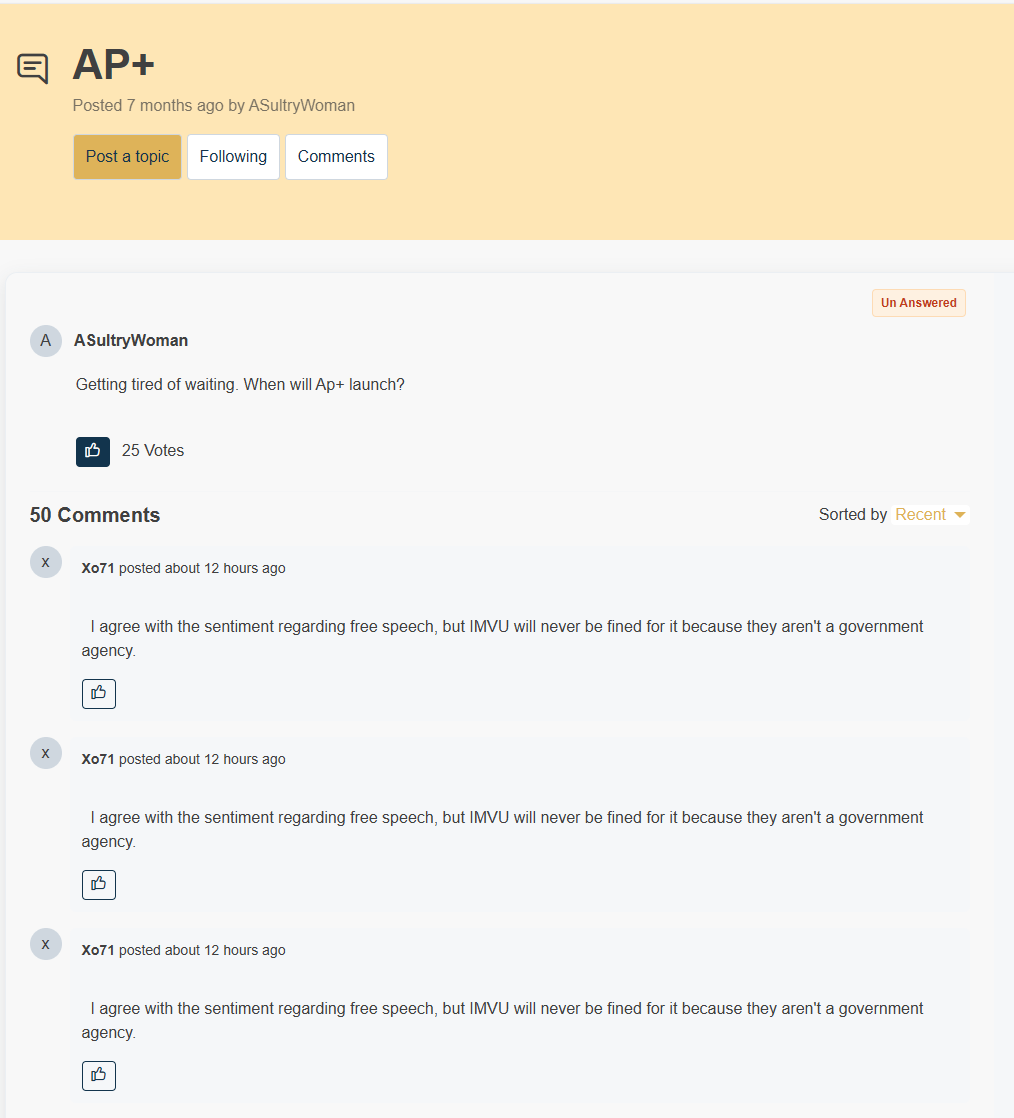Screen dimensions: 1014x1118
Task: Click the 'Sorted by' label
Action: 853,515
